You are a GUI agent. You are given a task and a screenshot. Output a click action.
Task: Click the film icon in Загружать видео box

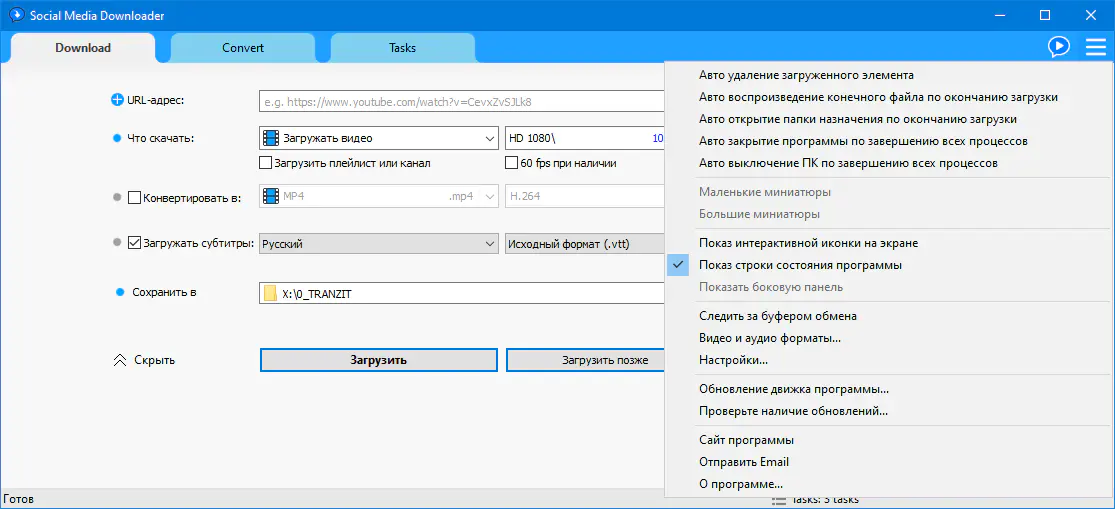tap(270, 138)
